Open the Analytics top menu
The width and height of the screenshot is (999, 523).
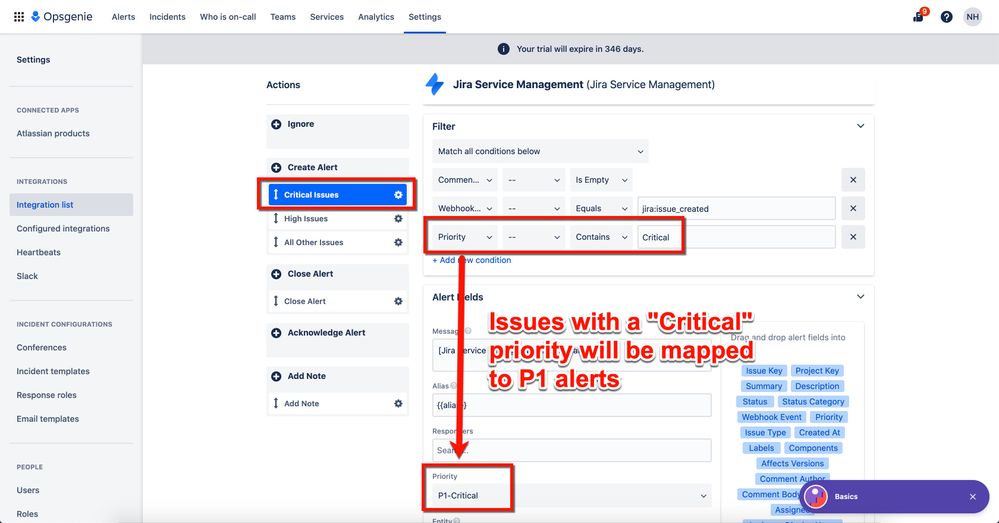376,17
